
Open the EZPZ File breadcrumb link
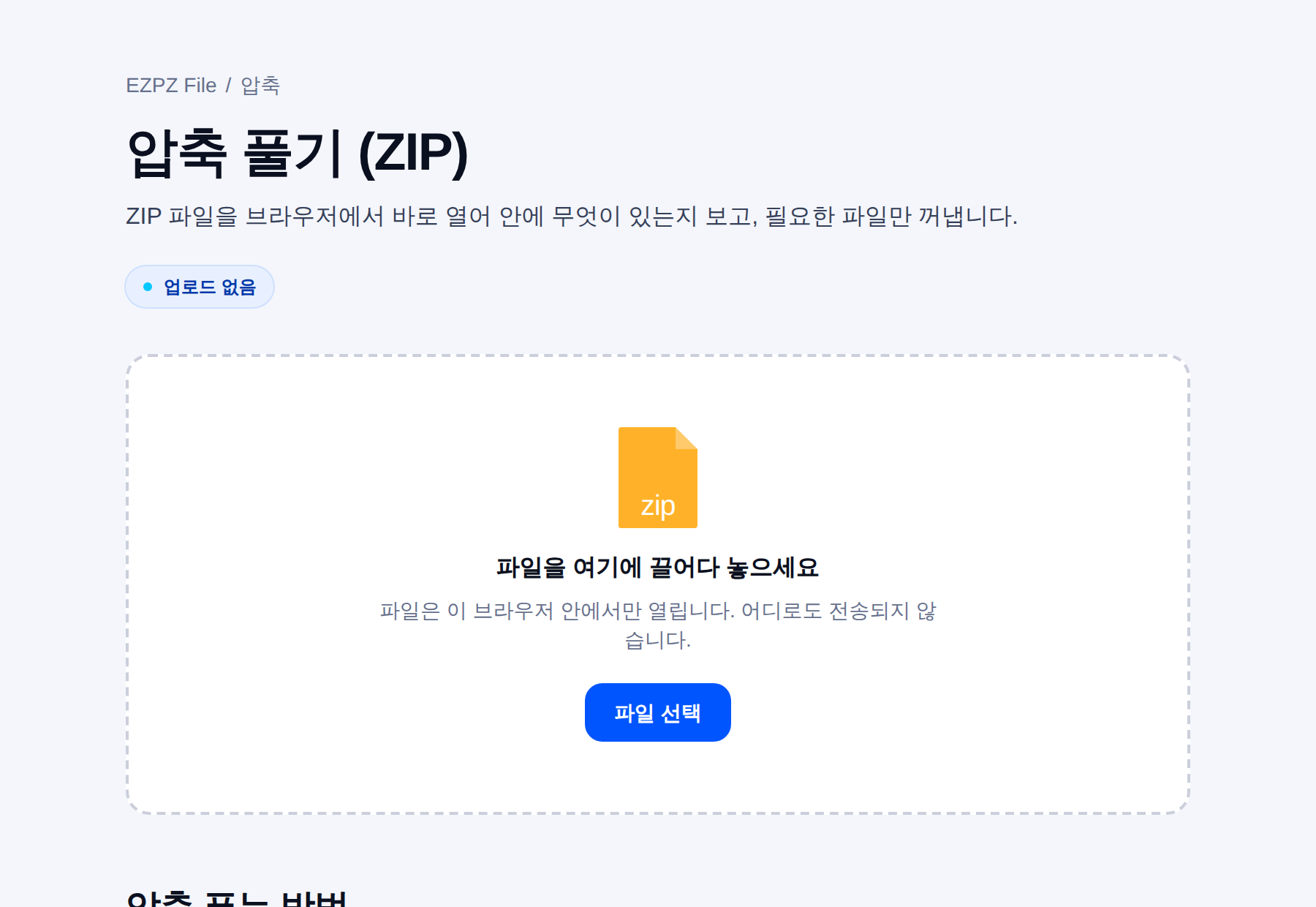point(171,86)
